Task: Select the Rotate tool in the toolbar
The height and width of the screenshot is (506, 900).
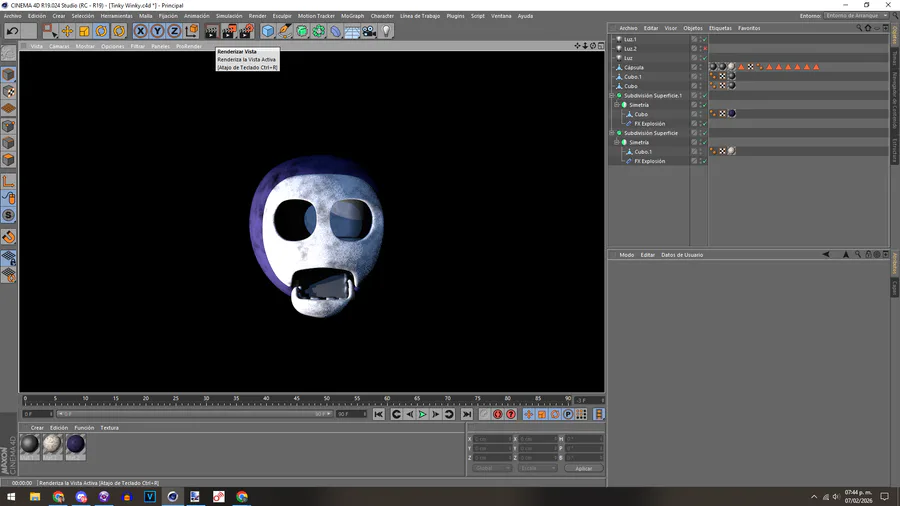Action: 101,31
